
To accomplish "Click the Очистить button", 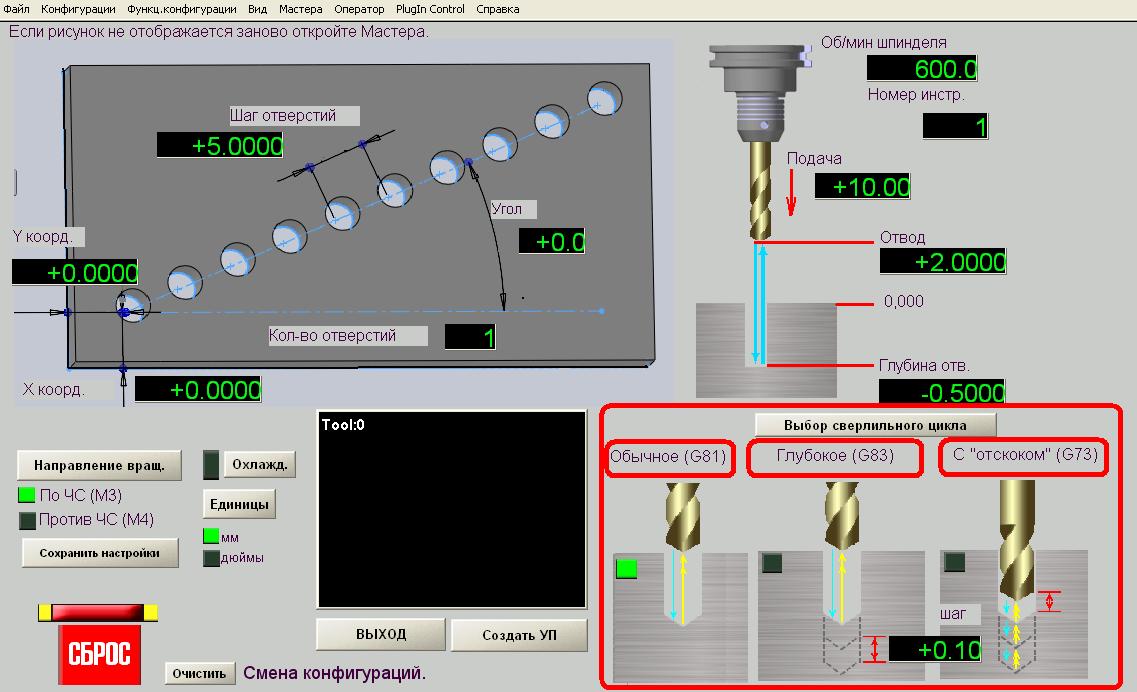I will point(199,674).
